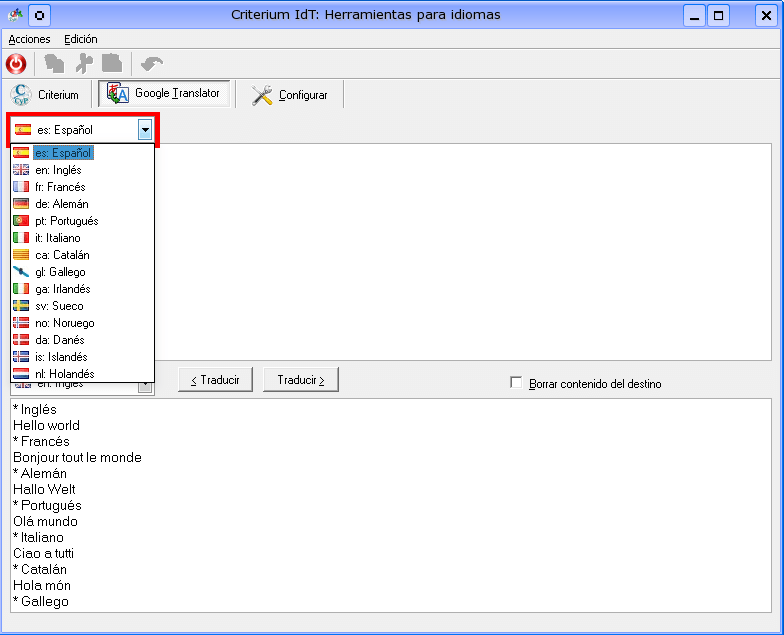Choose fr: Francés in dropdown list

coord(82,186)
